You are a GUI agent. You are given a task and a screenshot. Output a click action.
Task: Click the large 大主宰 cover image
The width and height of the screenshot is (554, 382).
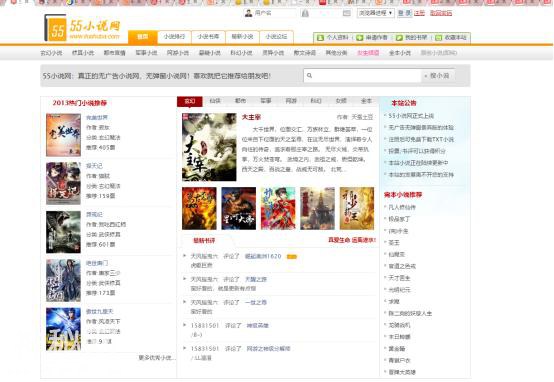[209, 147]
